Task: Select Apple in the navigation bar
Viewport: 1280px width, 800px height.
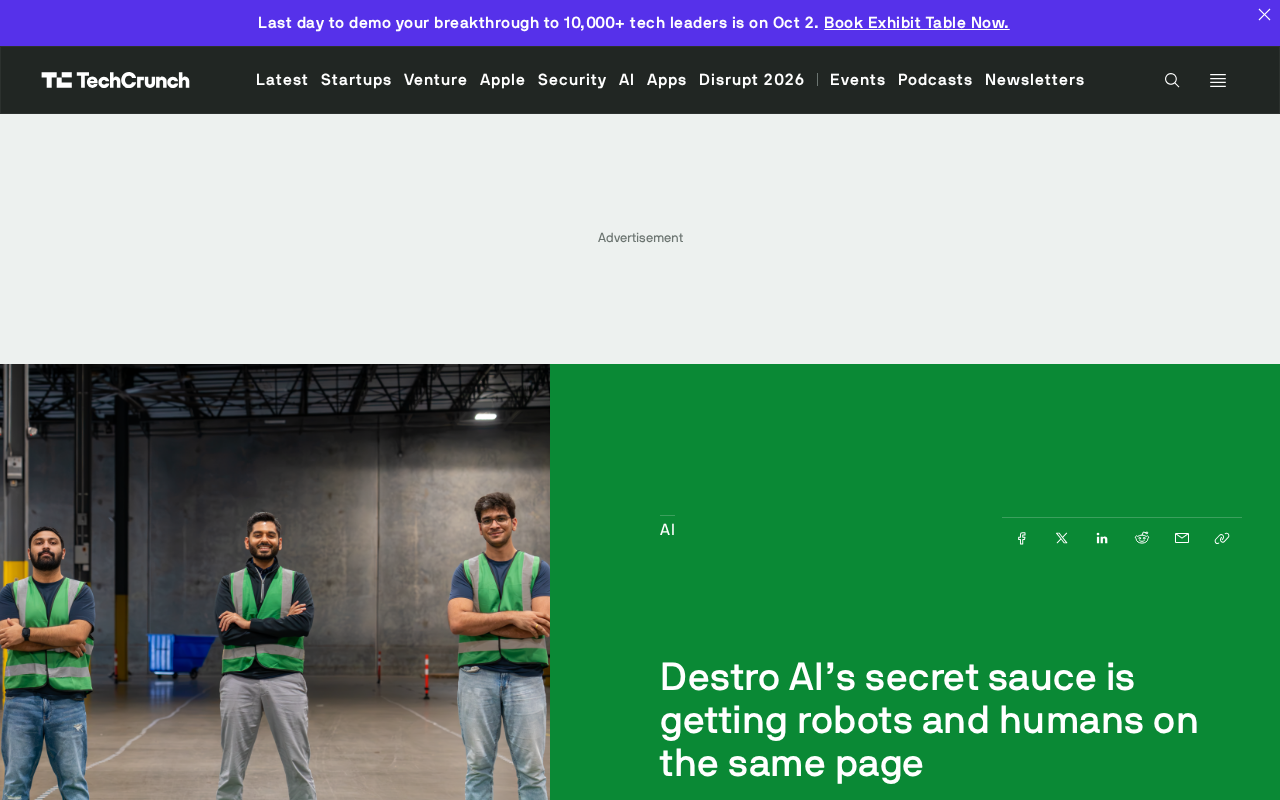Action: [x=503, y=80]
